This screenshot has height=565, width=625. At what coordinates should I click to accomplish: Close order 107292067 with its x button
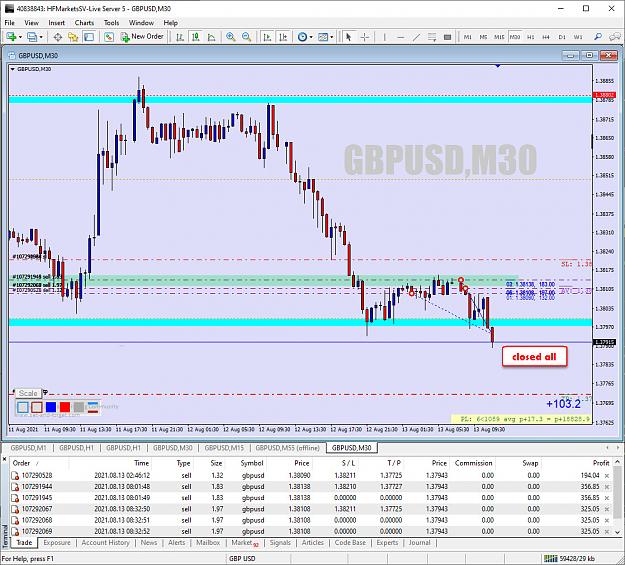point(607,509)
